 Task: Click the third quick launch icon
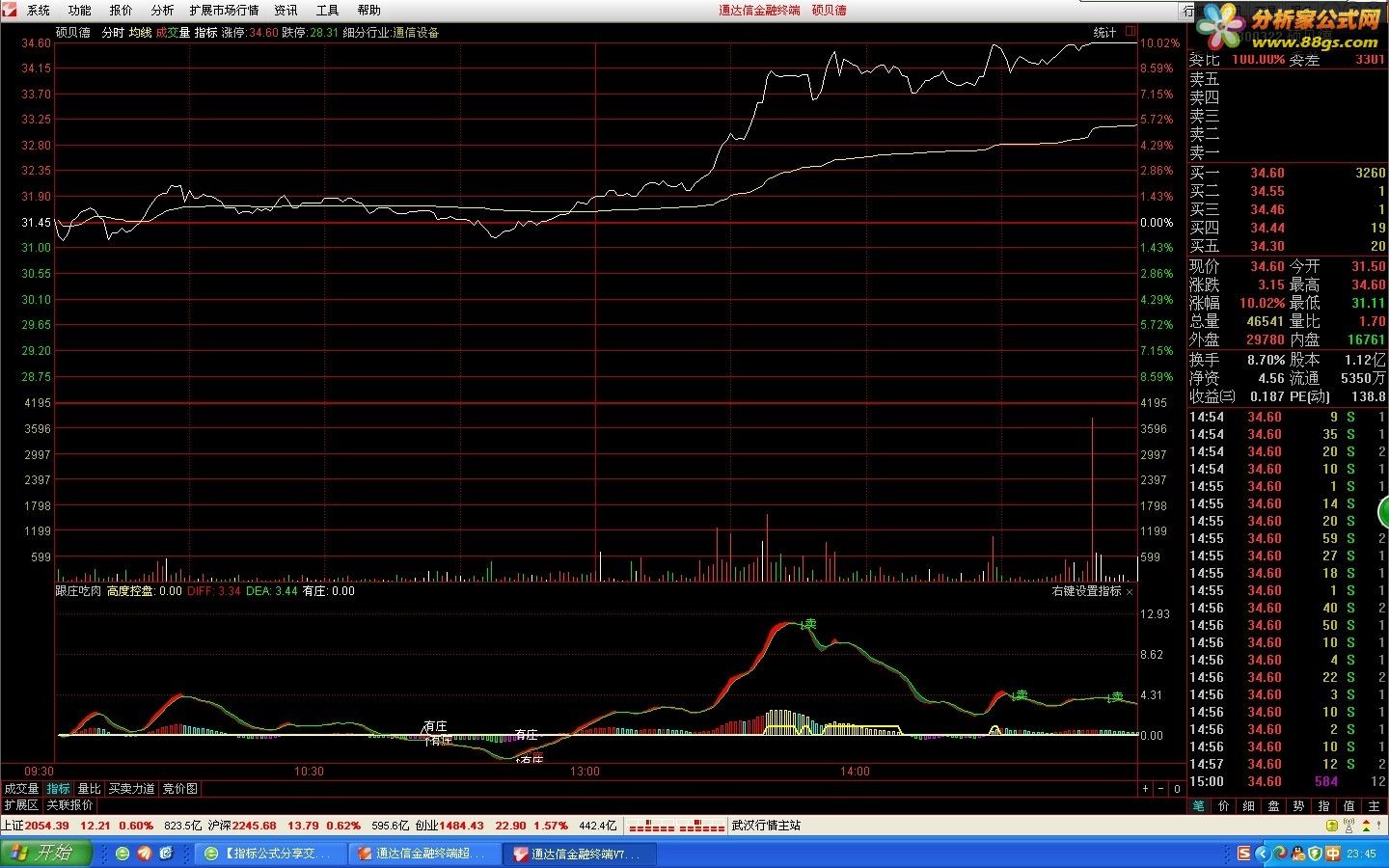click(165, 854)
